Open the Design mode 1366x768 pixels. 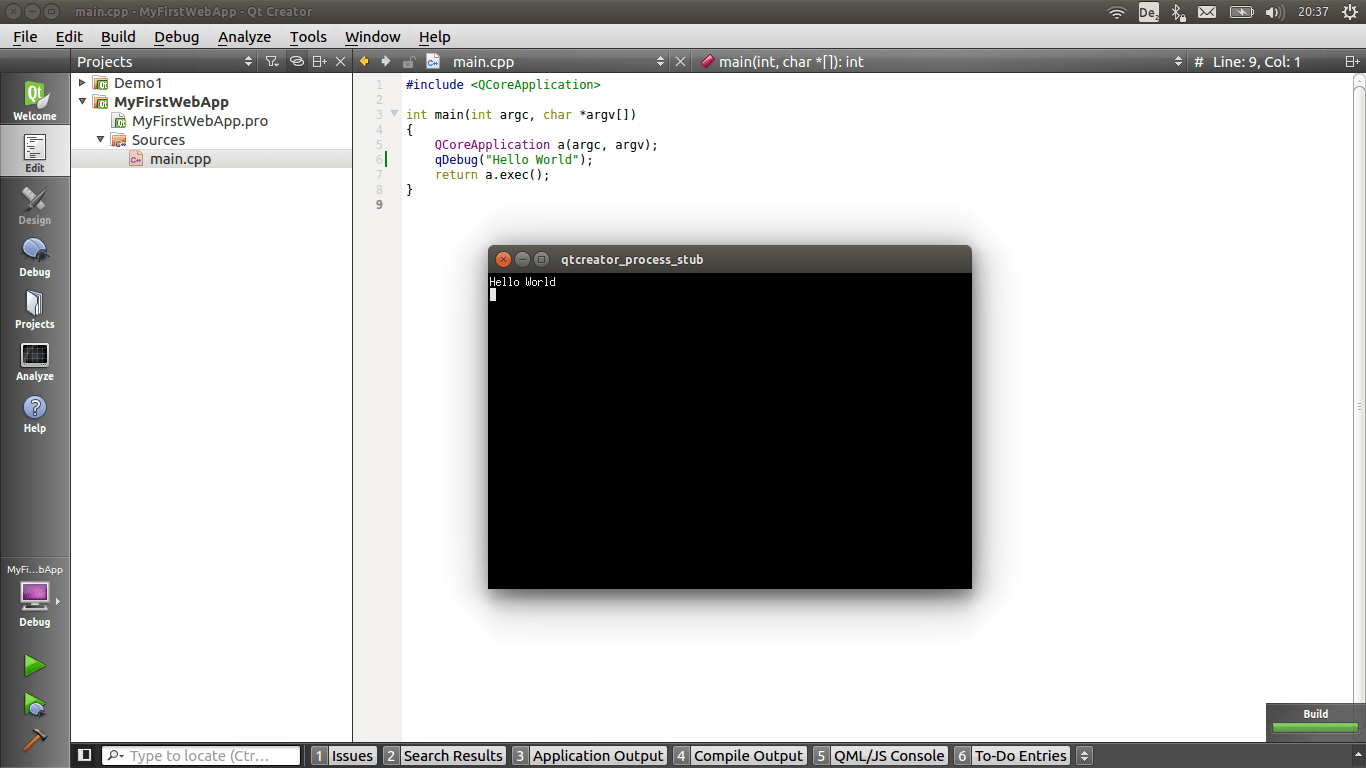click(x=34, y=205)
